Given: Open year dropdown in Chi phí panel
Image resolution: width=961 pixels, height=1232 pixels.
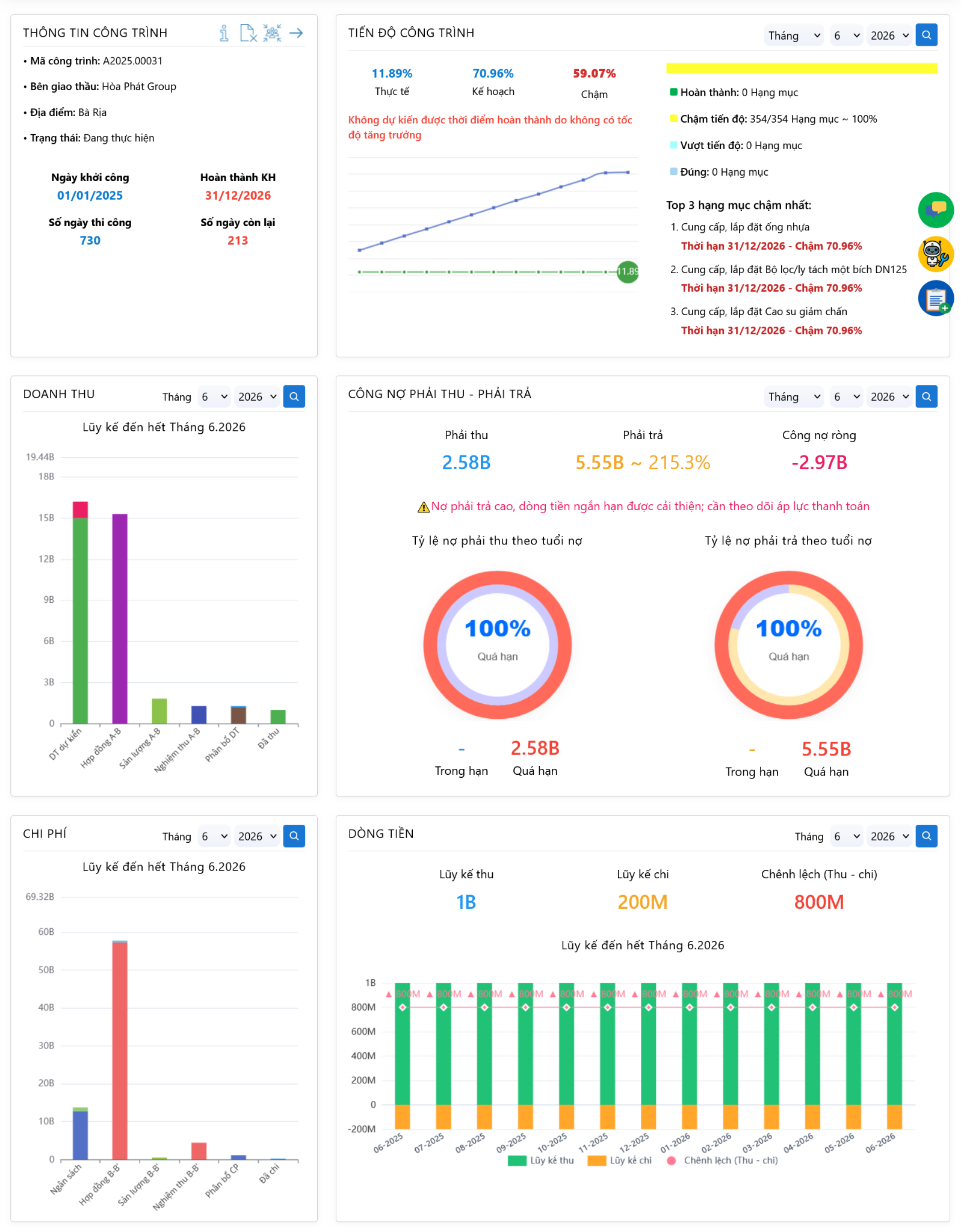Looking at the screenshot, I should coord(257,836).
